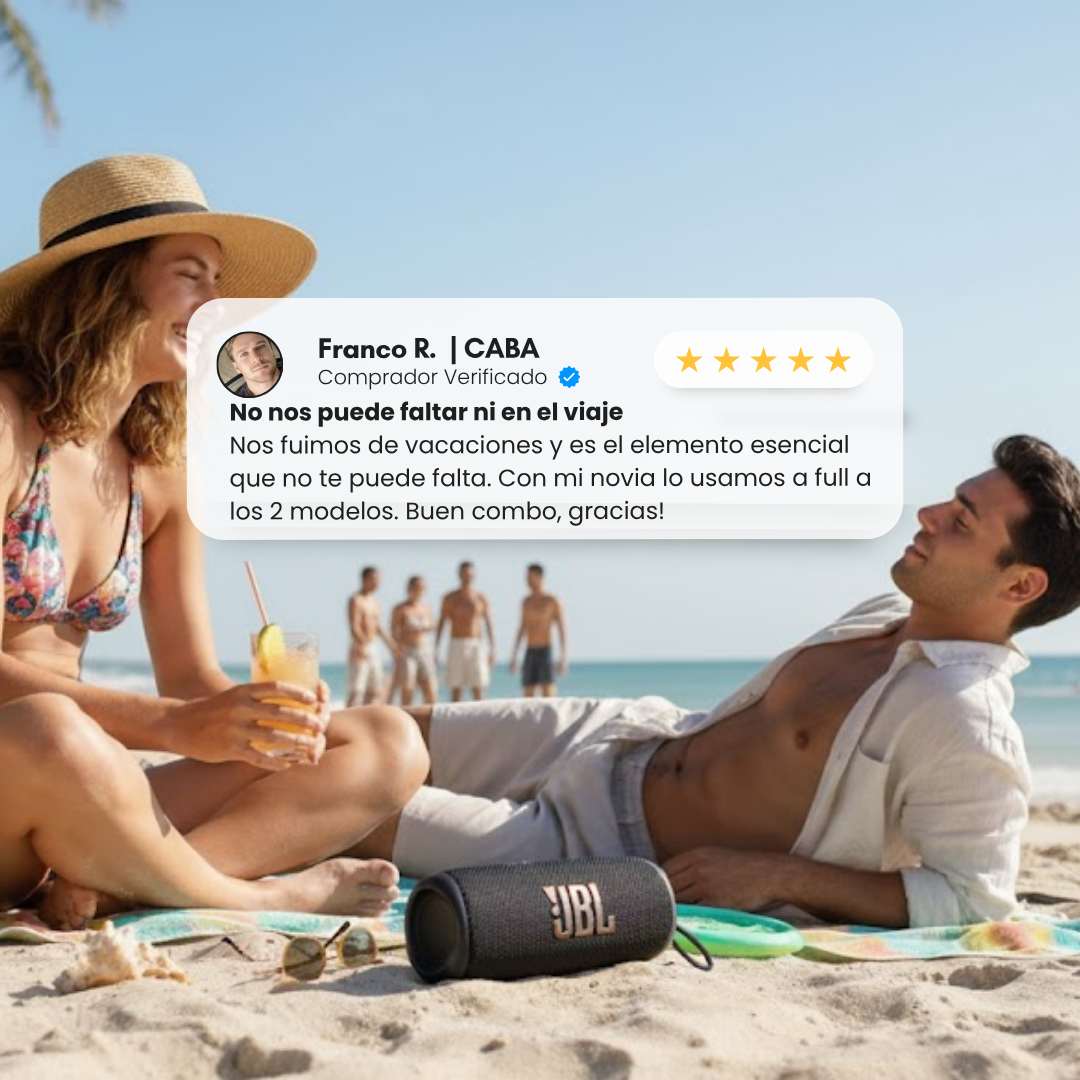This screenshot has height=1080, width=1080.
Task: Click the Comprador Verificado label
Action: pyautogui.click(x=432, y=377)
